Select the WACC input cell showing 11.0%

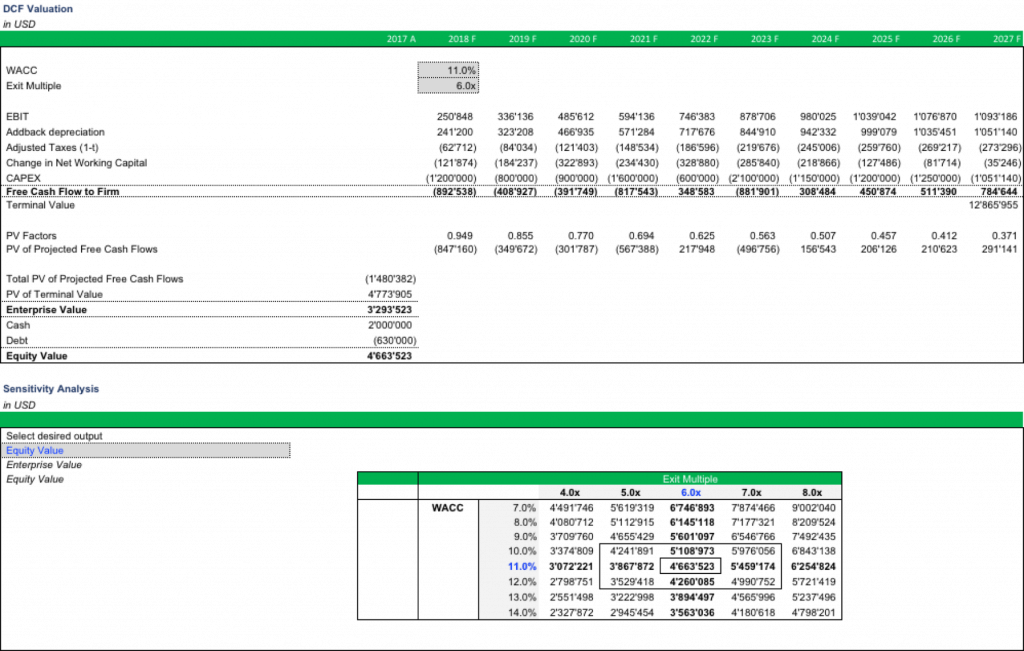(x=448, y=71)
